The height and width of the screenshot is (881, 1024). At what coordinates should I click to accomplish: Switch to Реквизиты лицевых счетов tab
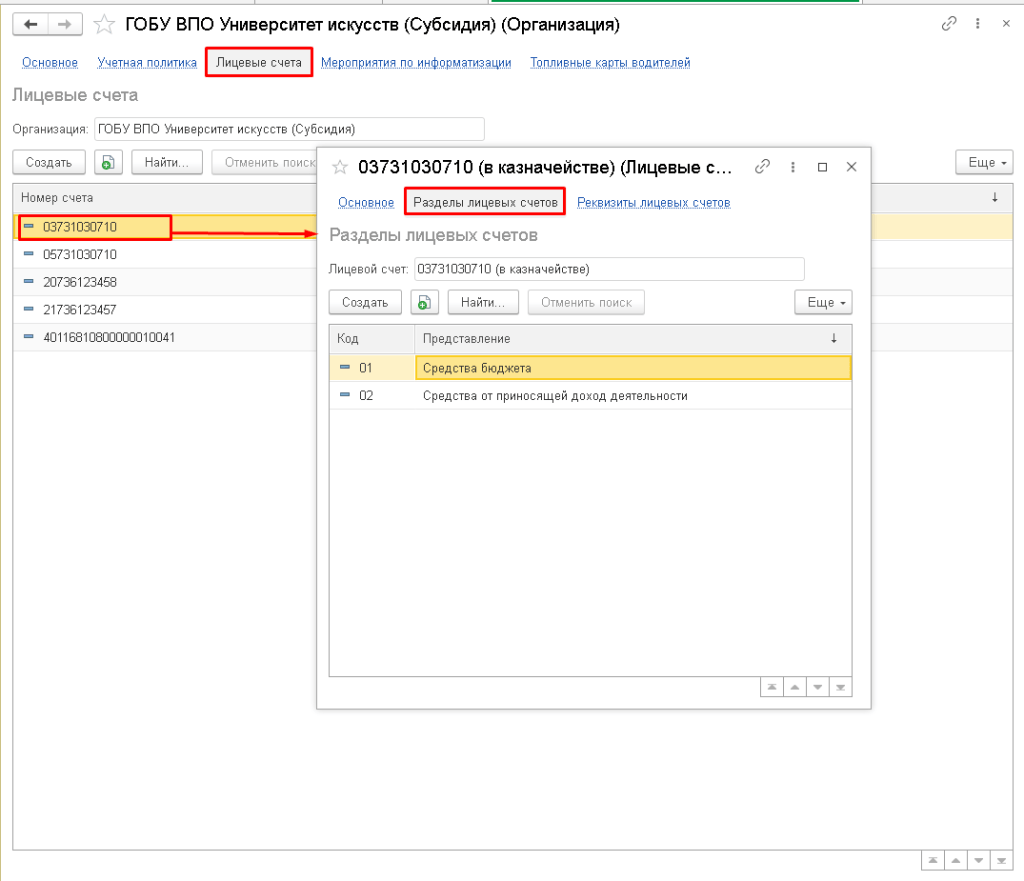[x=653, y=202]
